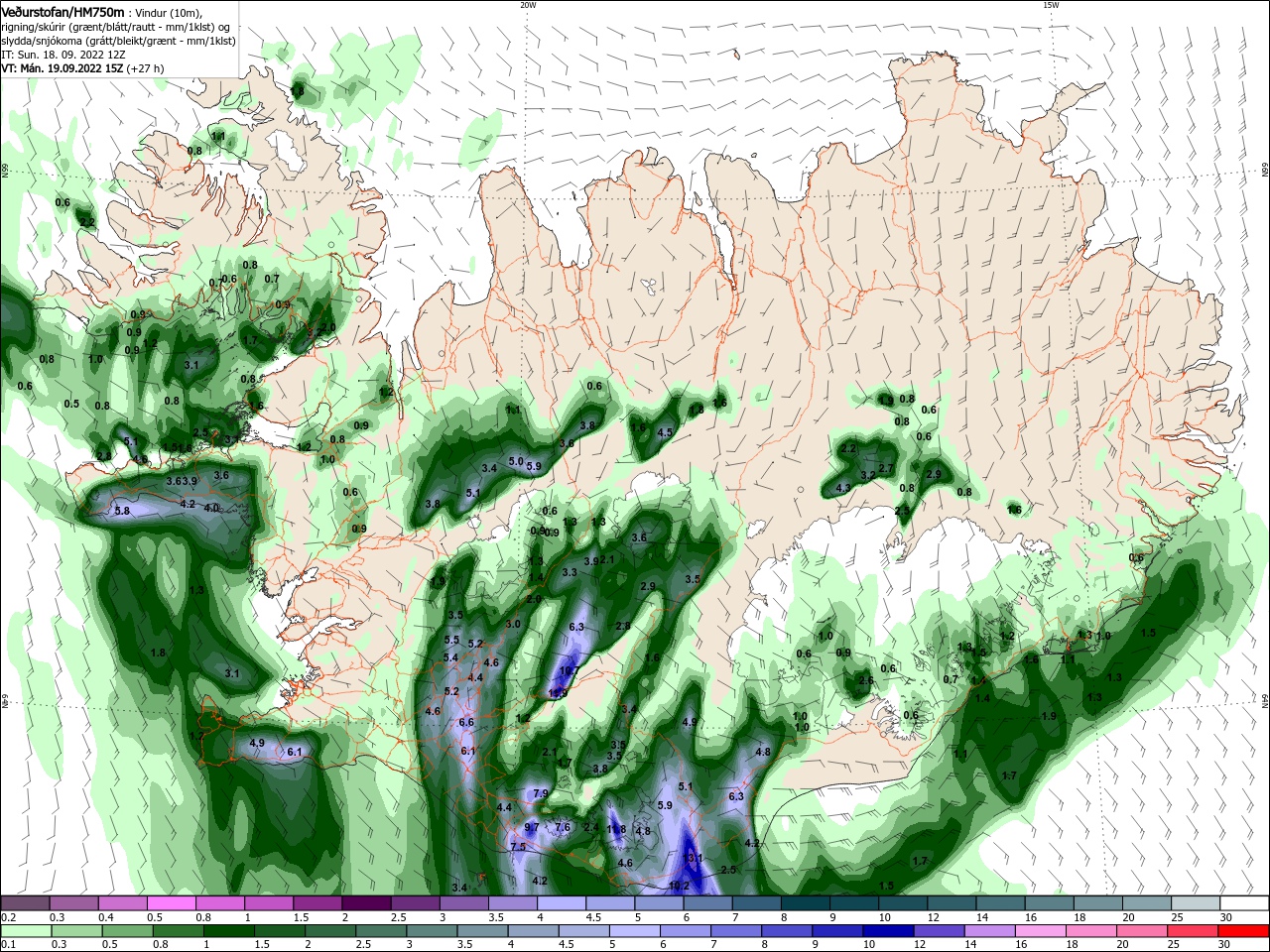Click the Veðurstofan/HM750m title text
The height and width of the screenshot is (952, 1270).
(x=63, y=12)
